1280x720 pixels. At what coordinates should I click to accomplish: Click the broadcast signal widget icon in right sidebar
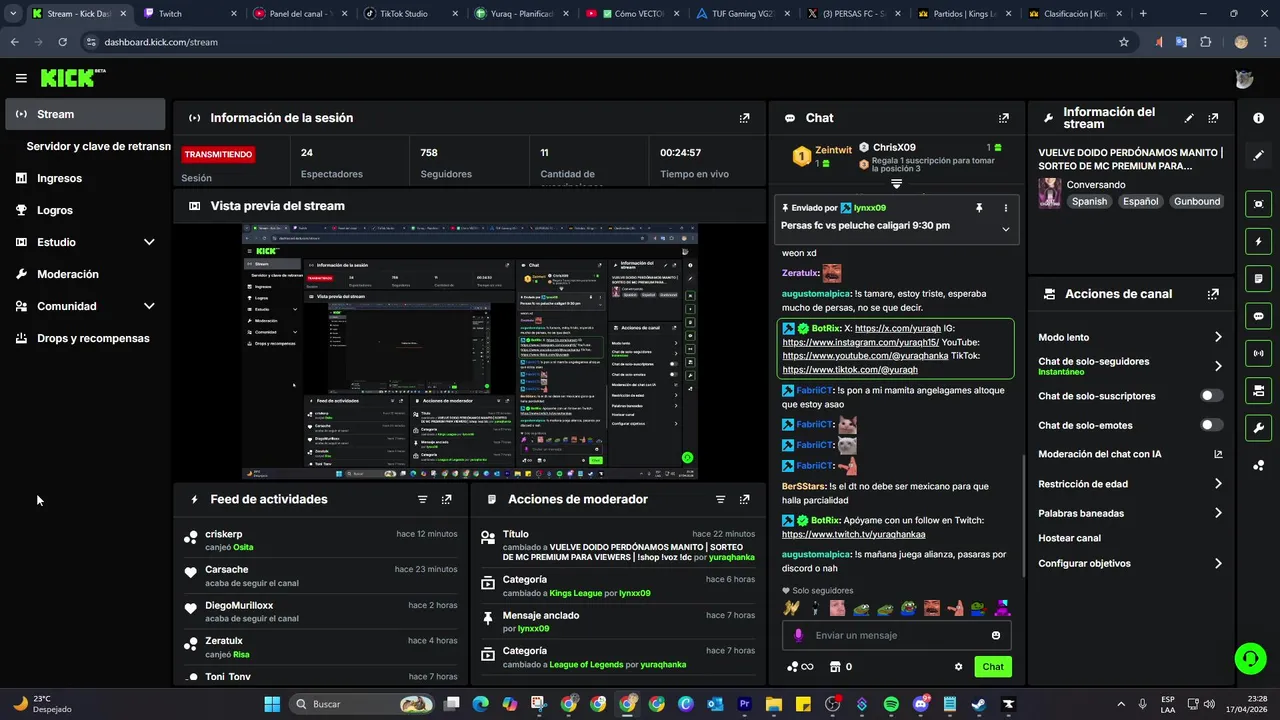tap(1258, 352)
